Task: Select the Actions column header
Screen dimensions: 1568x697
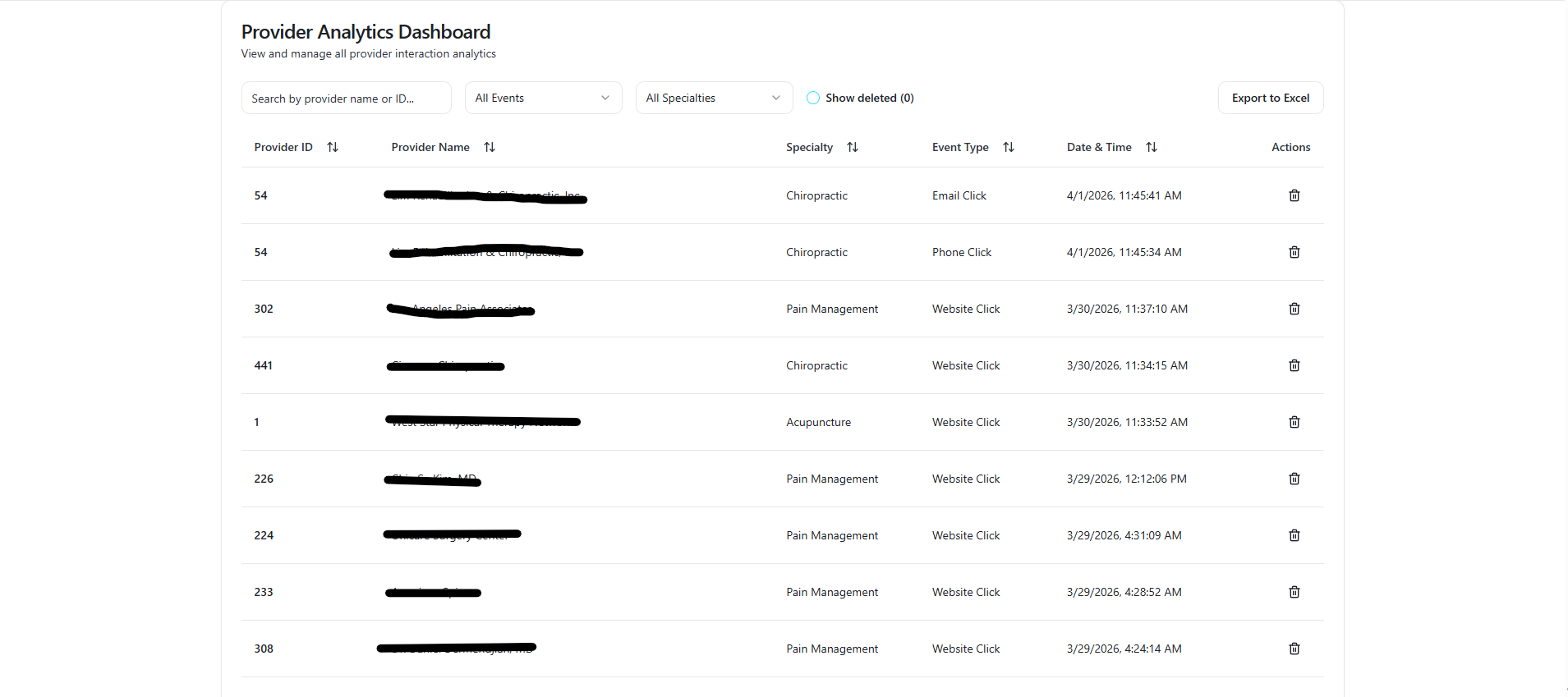Action: pyautogui.click(x=1290, y=147)
